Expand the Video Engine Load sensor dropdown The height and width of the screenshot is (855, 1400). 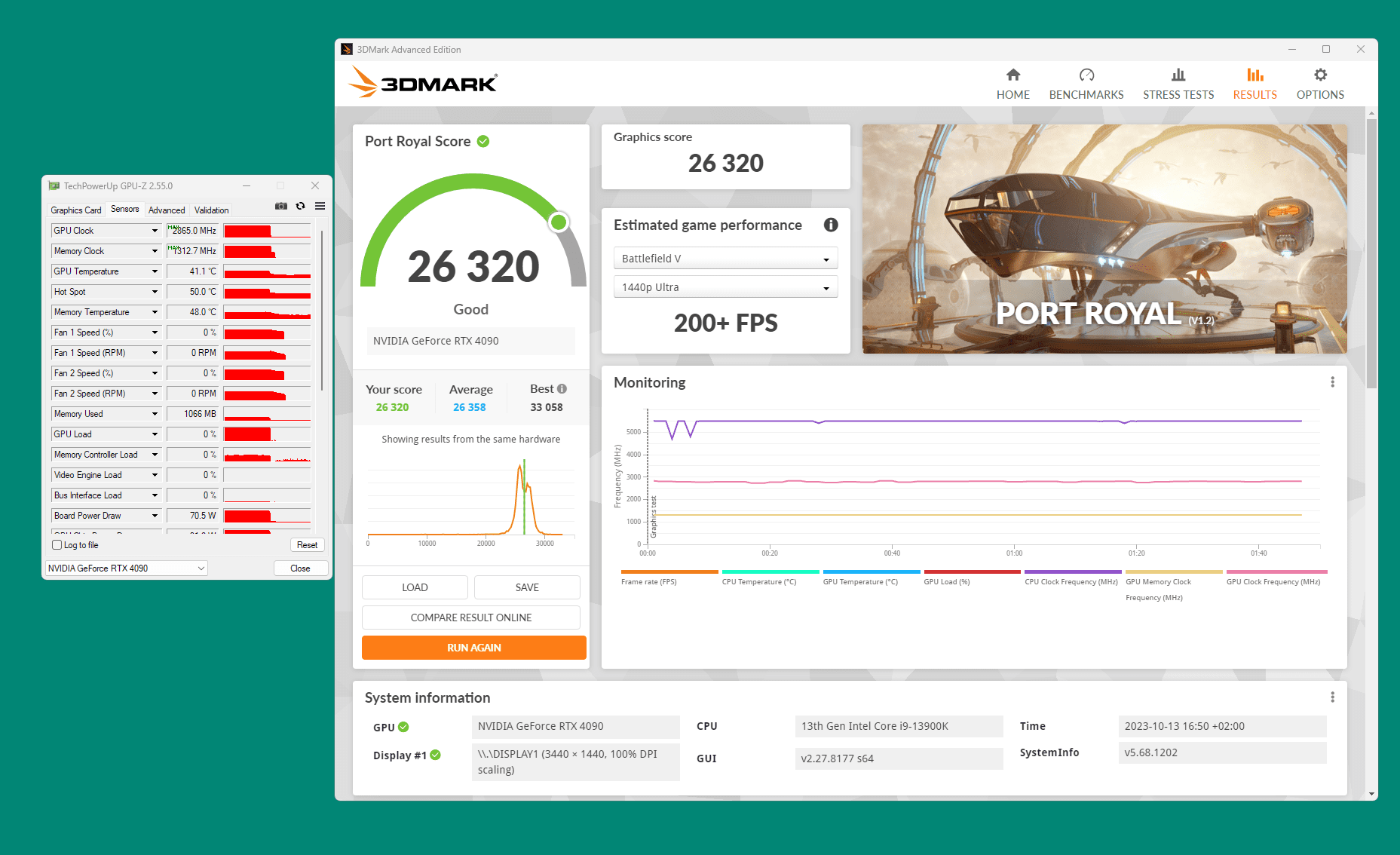[155, 475]
